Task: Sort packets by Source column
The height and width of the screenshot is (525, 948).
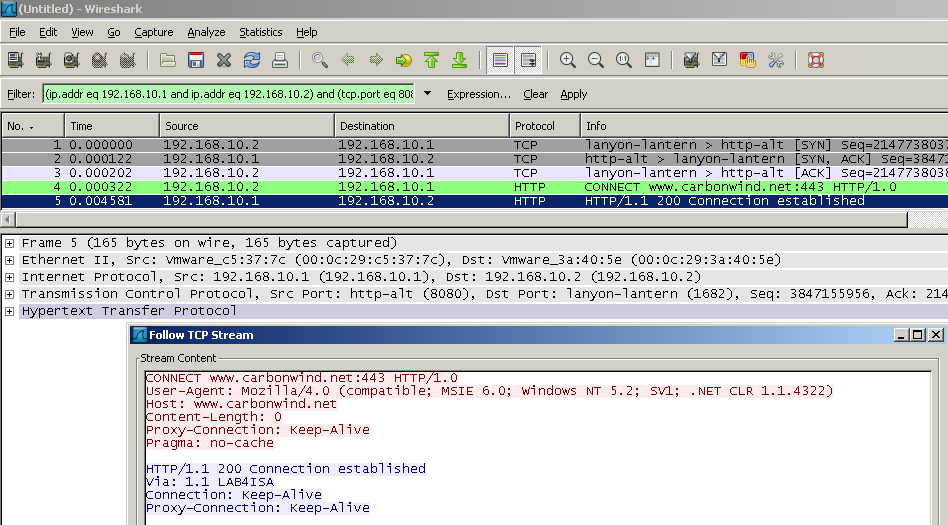Action: pyautogui.click(x=247, y=126)
